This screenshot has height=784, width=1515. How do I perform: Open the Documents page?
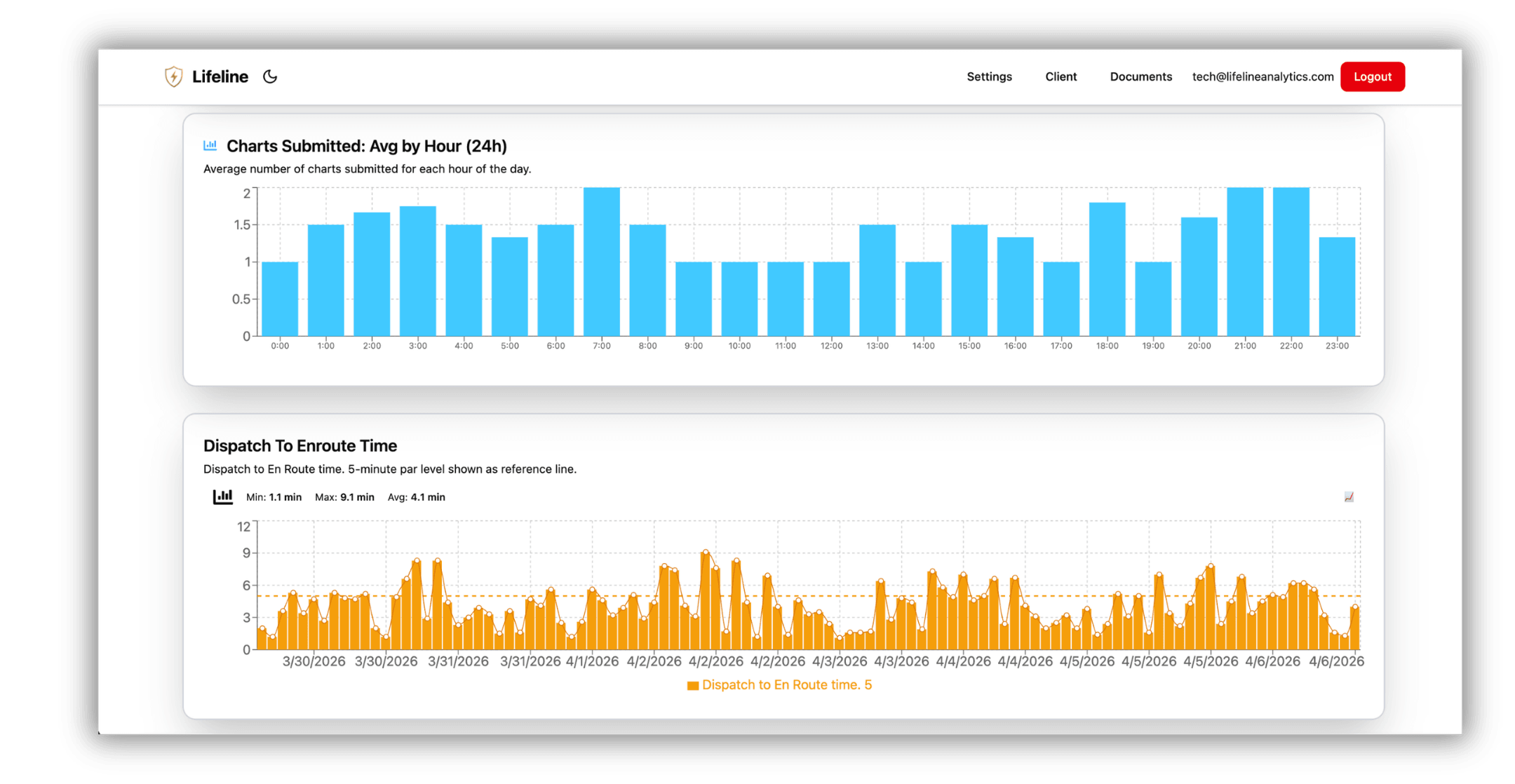1140,76
